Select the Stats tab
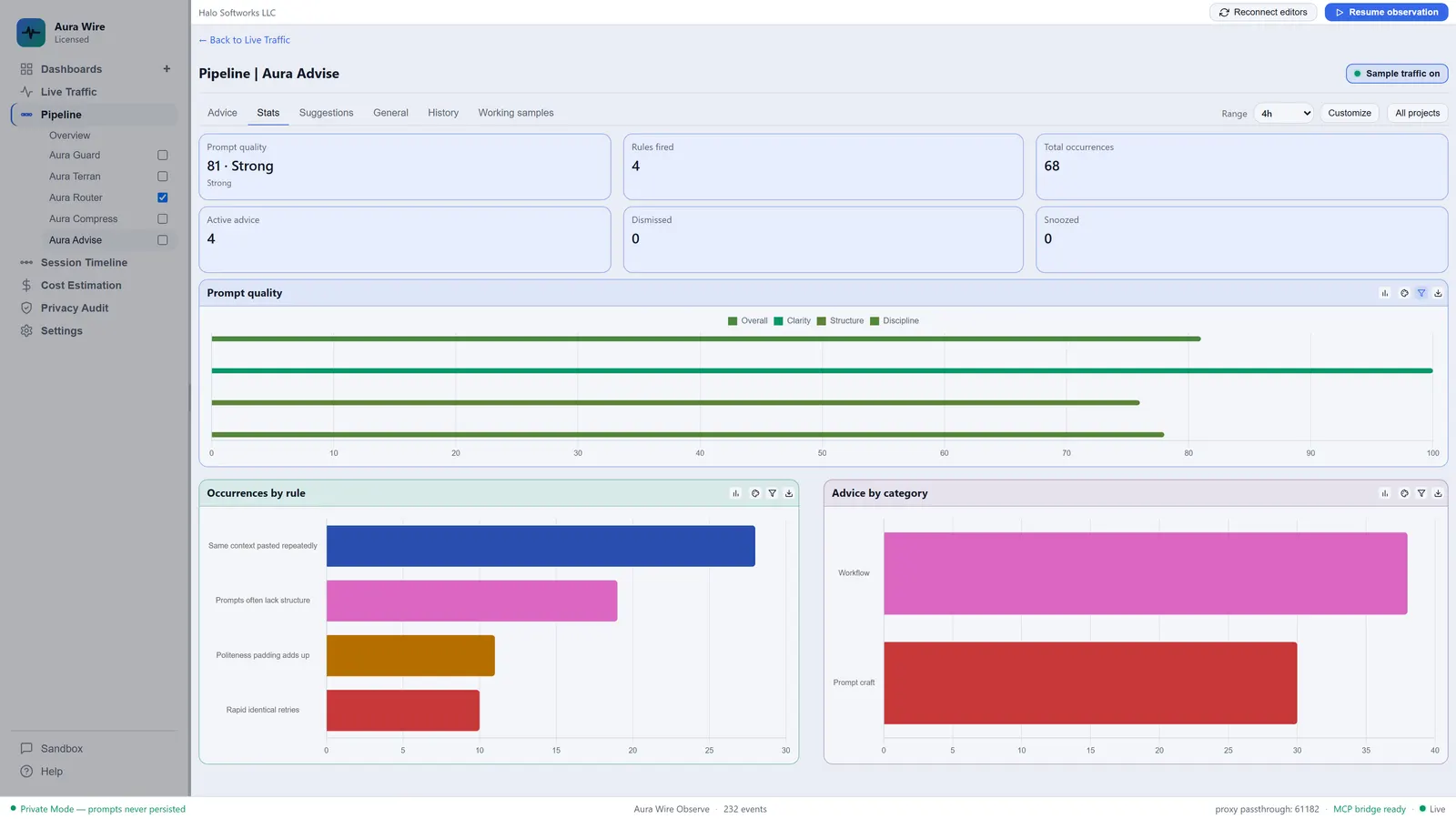 point(268,113)
